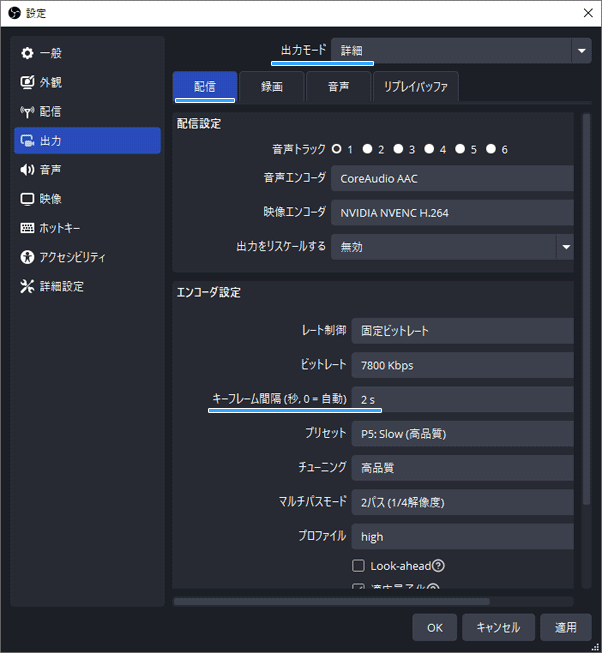
Task: Click the 適用 apply button
Action: 566,627
